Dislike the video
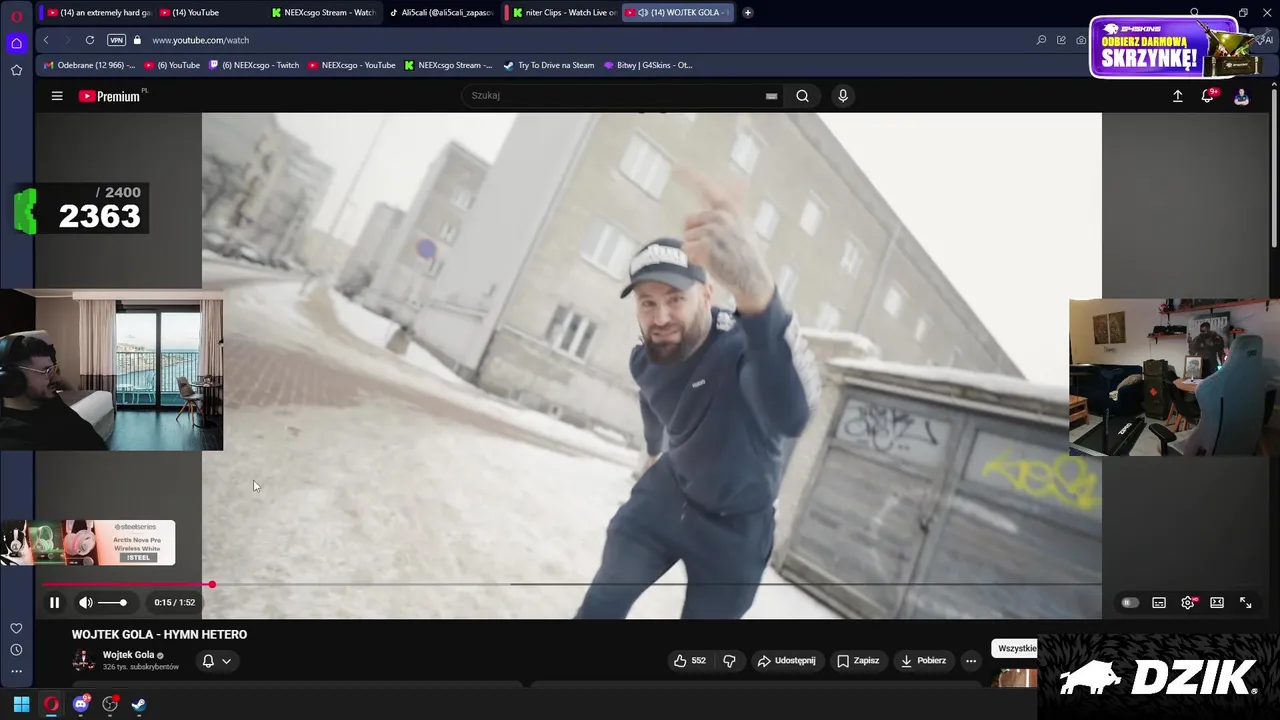This screenshot has width=1280, height=720. pyautogui.click(x=729, y=661)
